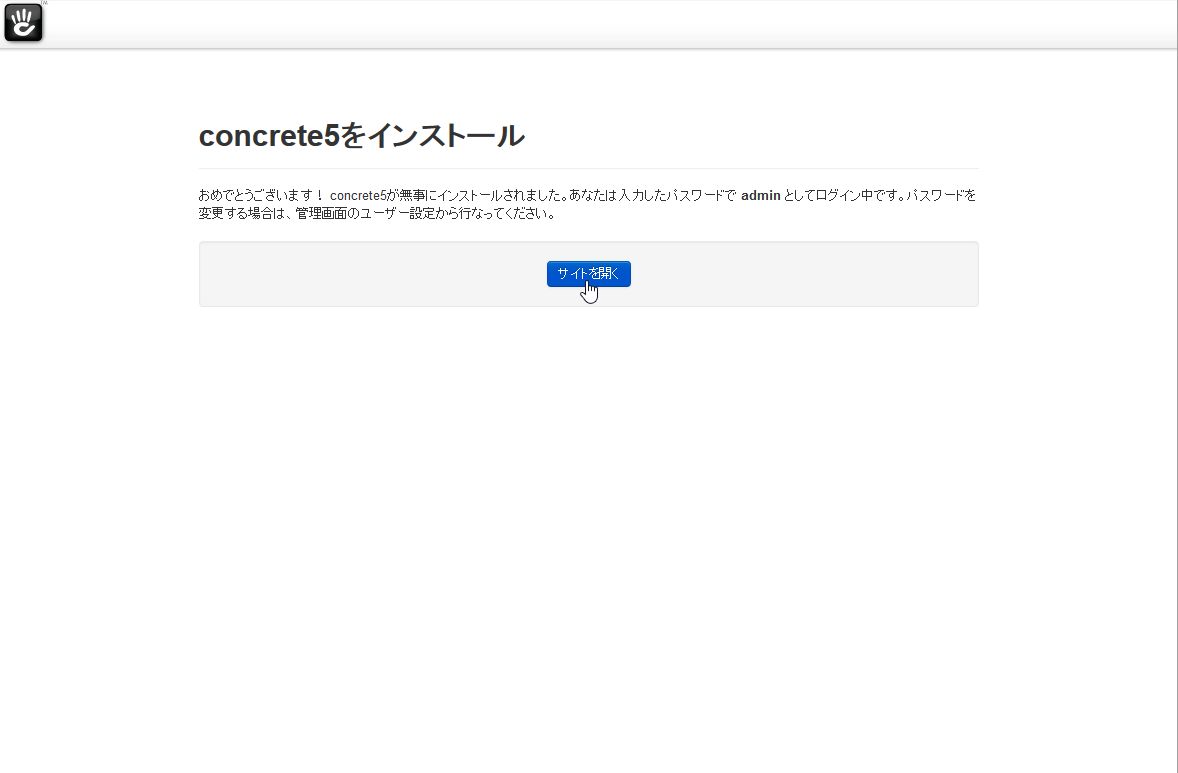Click the empty top header bar

pyautogui.click(x=601, y=24)
